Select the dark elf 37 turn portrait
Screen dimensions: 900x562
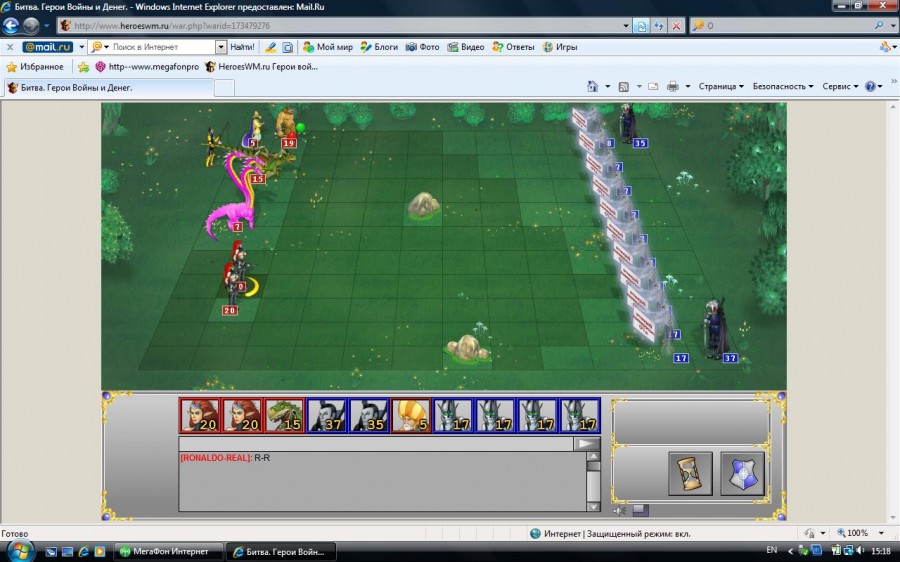(327, 416)
